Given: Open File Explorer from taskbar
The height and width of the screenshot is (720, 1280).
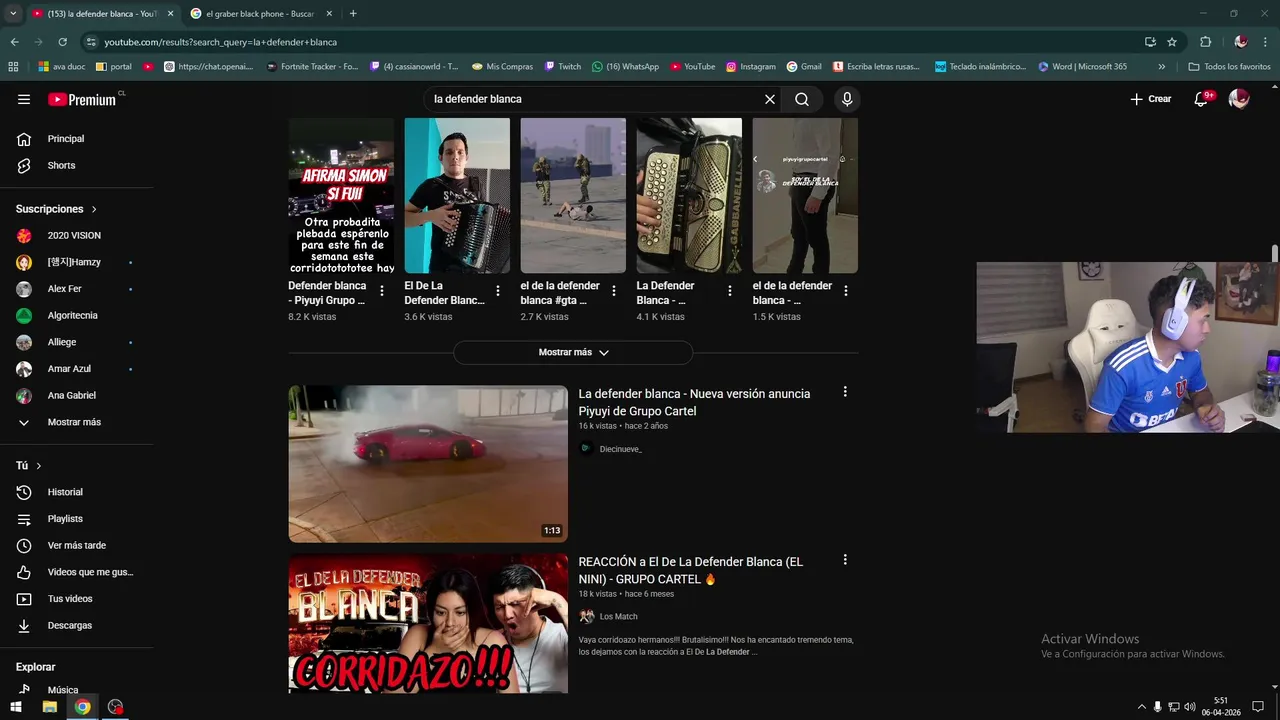Looking at the screenshot, I should pyautogui.click(x=49, y=707).
